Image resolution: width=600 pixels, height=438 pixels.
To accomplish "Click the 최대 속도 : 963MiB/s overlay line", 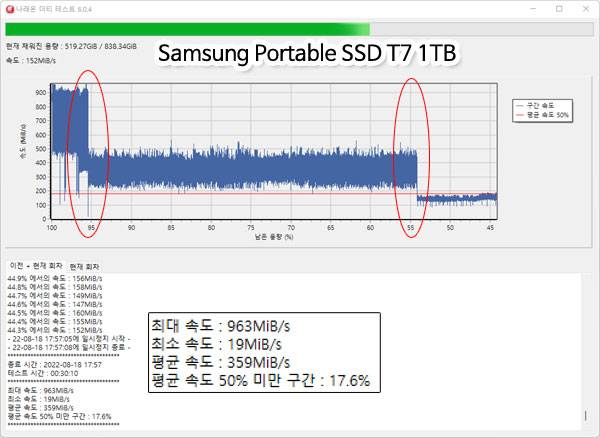I will click(219, 326).
